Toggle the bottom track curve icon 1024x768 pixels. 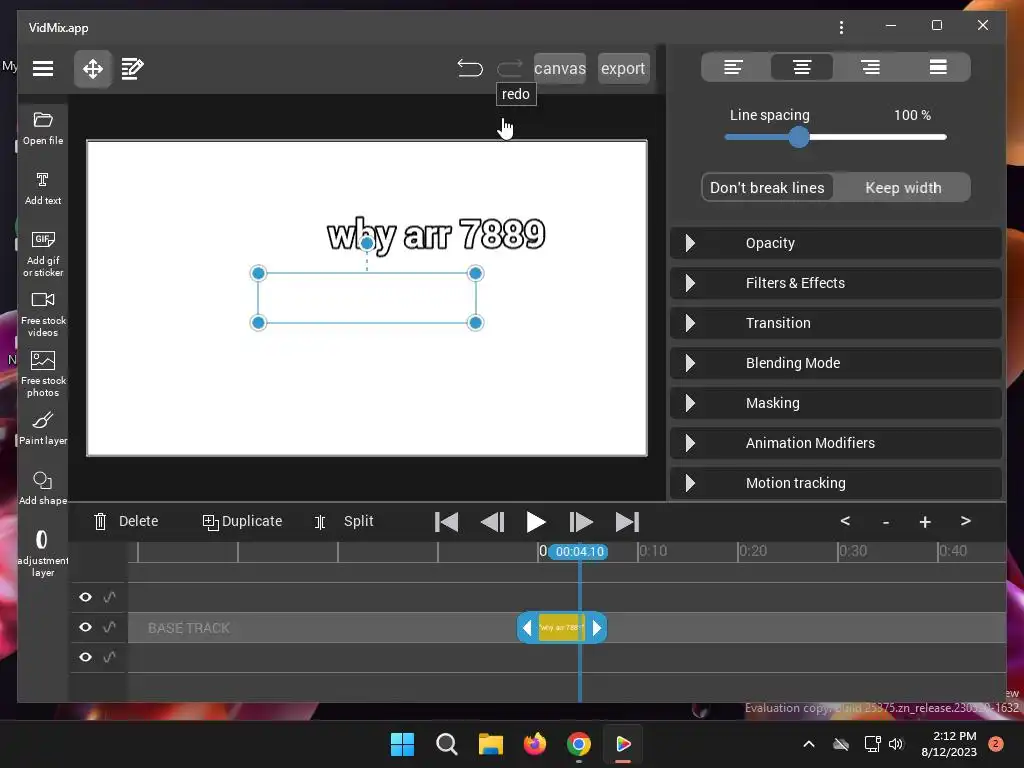[110, 657]
